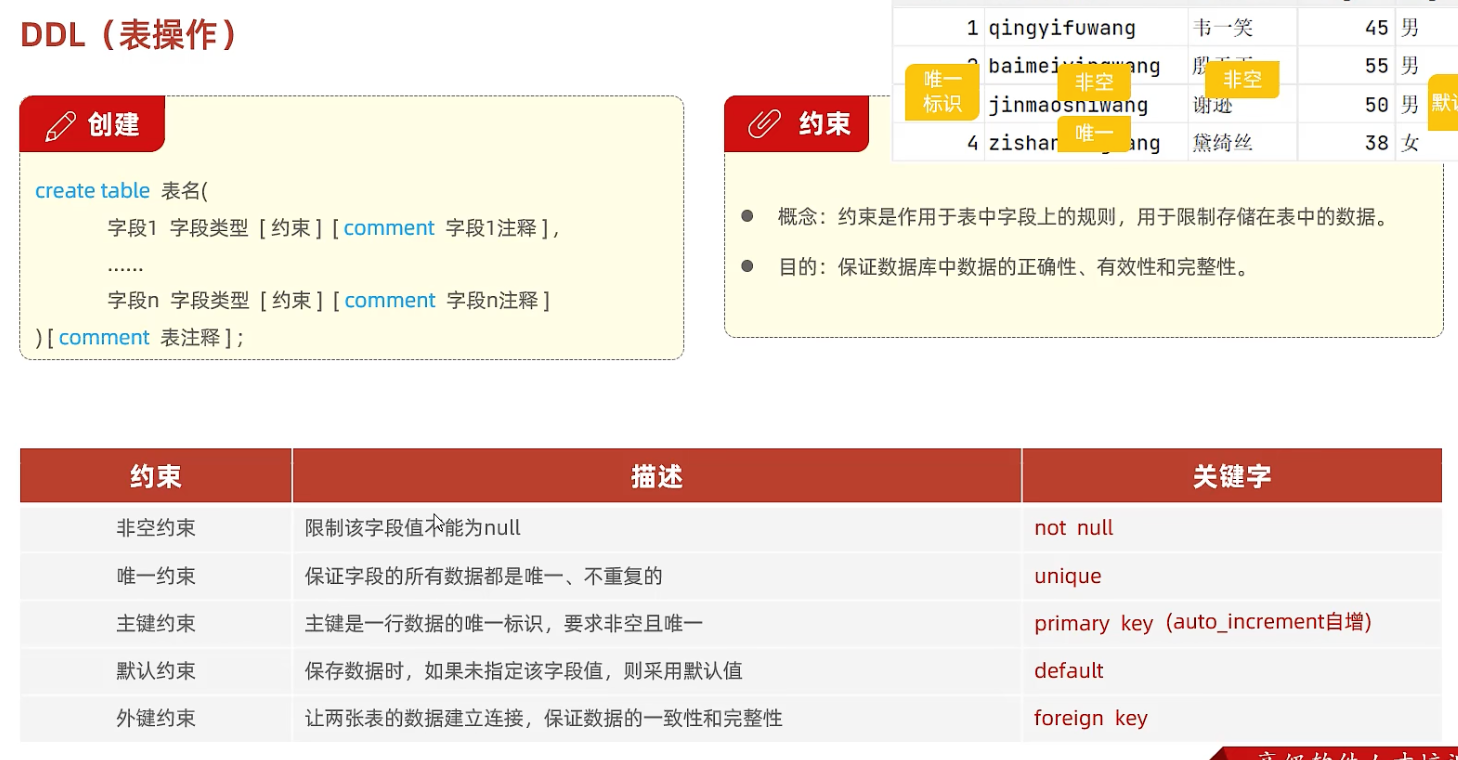
Task: Click the 描述 table column header
Action: tap(657, 476)
